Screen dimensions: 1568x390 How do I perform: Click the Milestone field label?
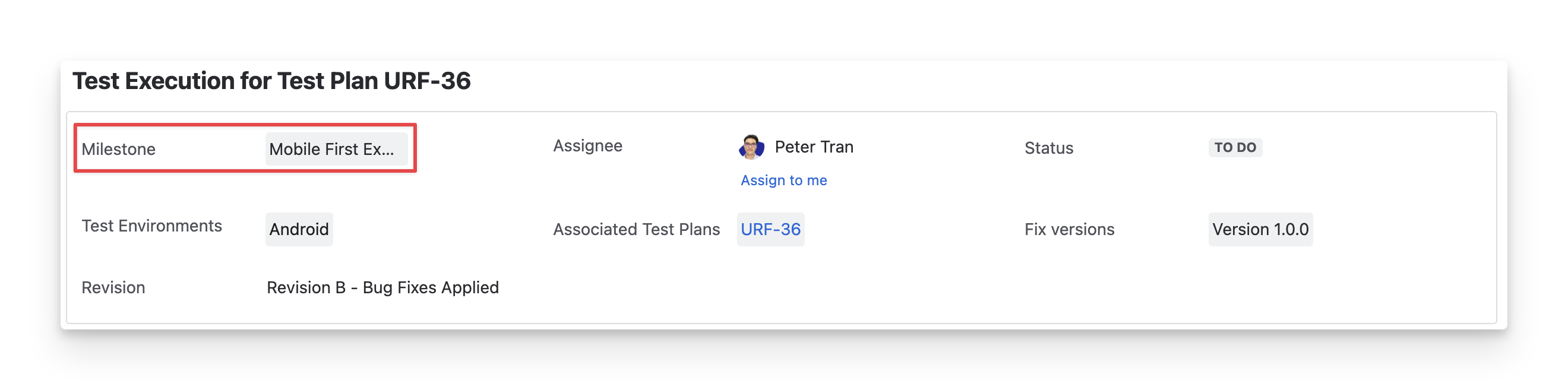click(x=119, y=149)
